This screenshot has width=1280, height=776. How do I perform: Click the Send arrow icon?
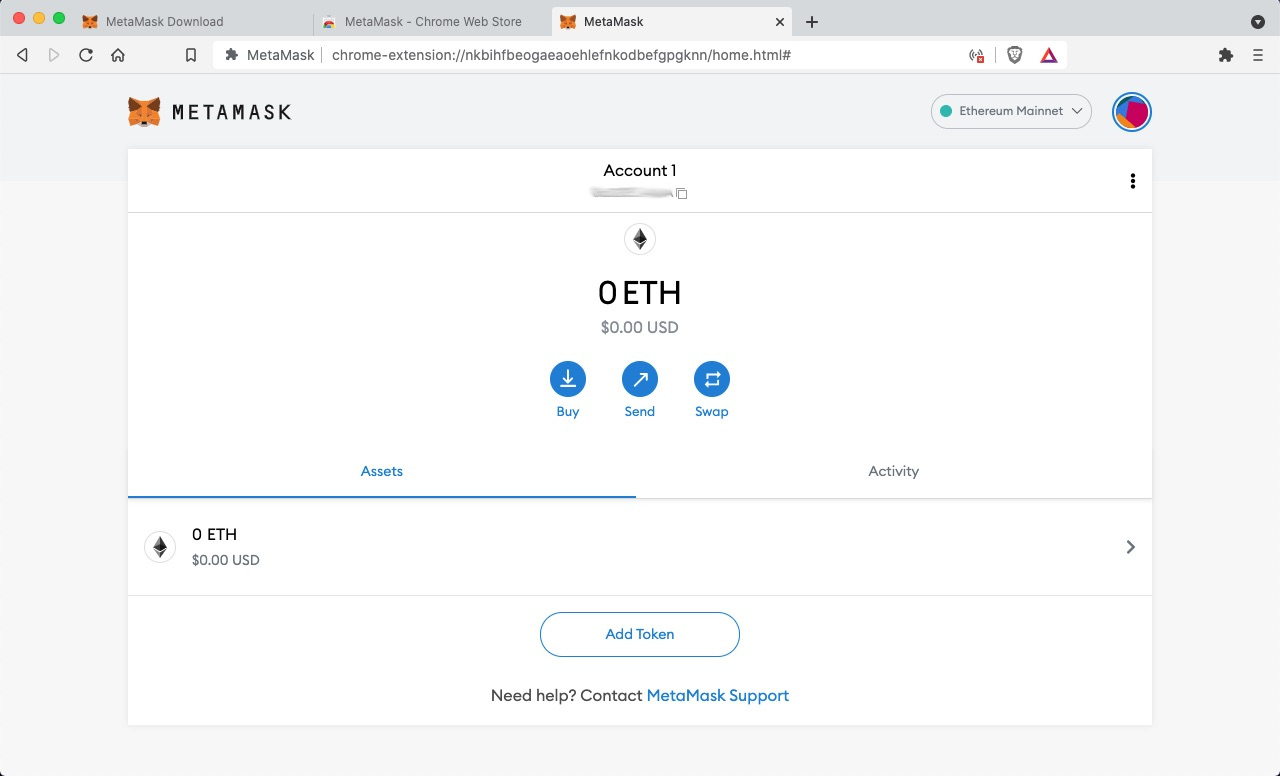[640, 379]
